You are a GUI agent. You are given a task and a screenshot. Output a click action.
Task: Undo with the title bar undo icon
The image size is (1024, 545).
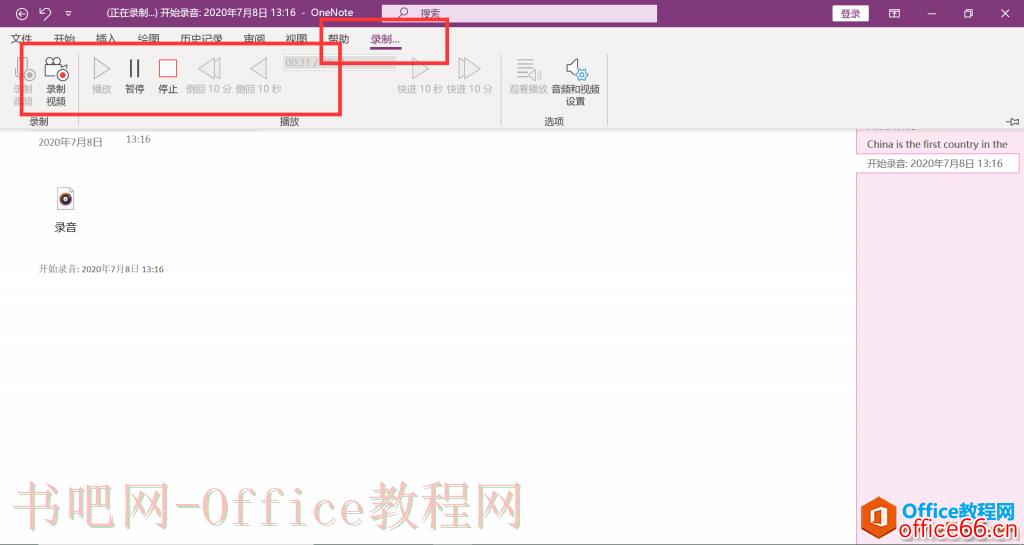pyautogui.click(x=45, y=13)
